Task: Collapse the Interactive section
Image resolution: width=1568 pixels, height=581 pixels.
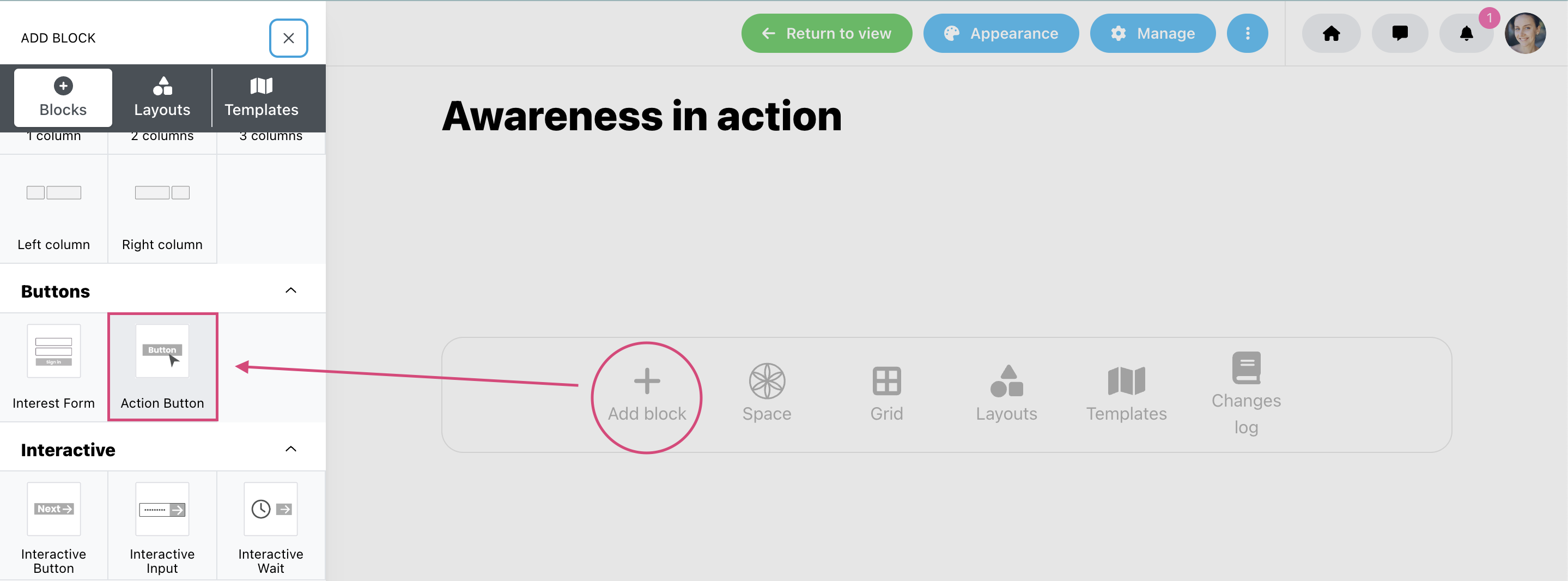Action: coord(291,450)
